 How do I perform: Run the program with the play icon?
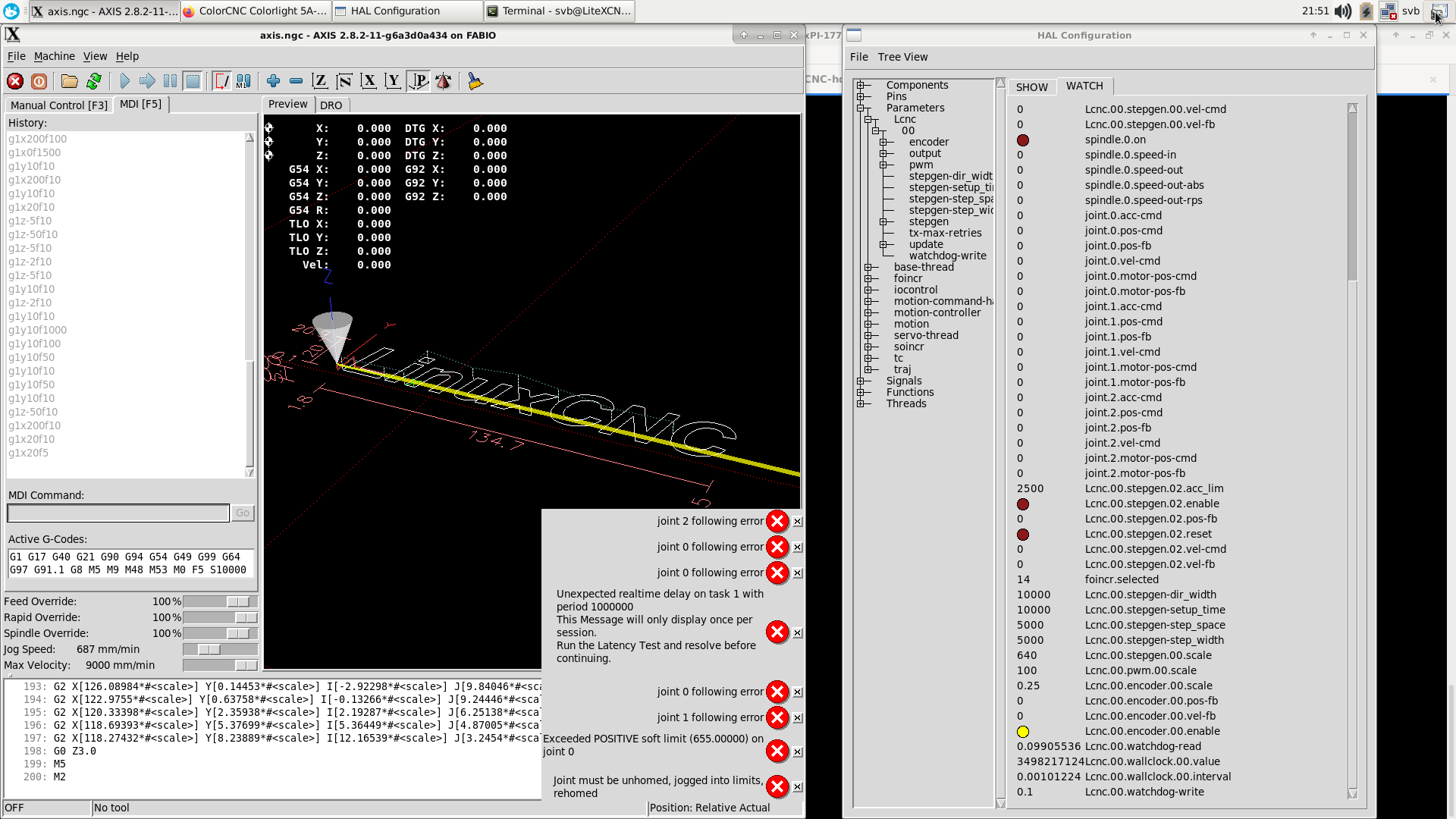tap(124, 81)
